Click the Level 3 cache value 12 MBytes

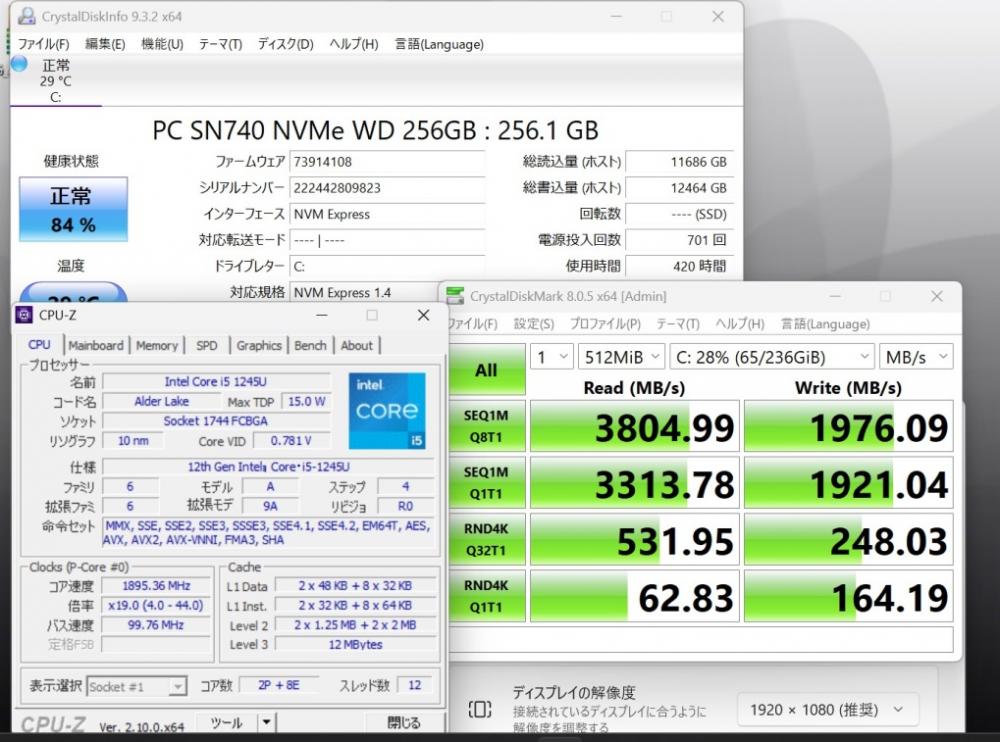[355, 644]
